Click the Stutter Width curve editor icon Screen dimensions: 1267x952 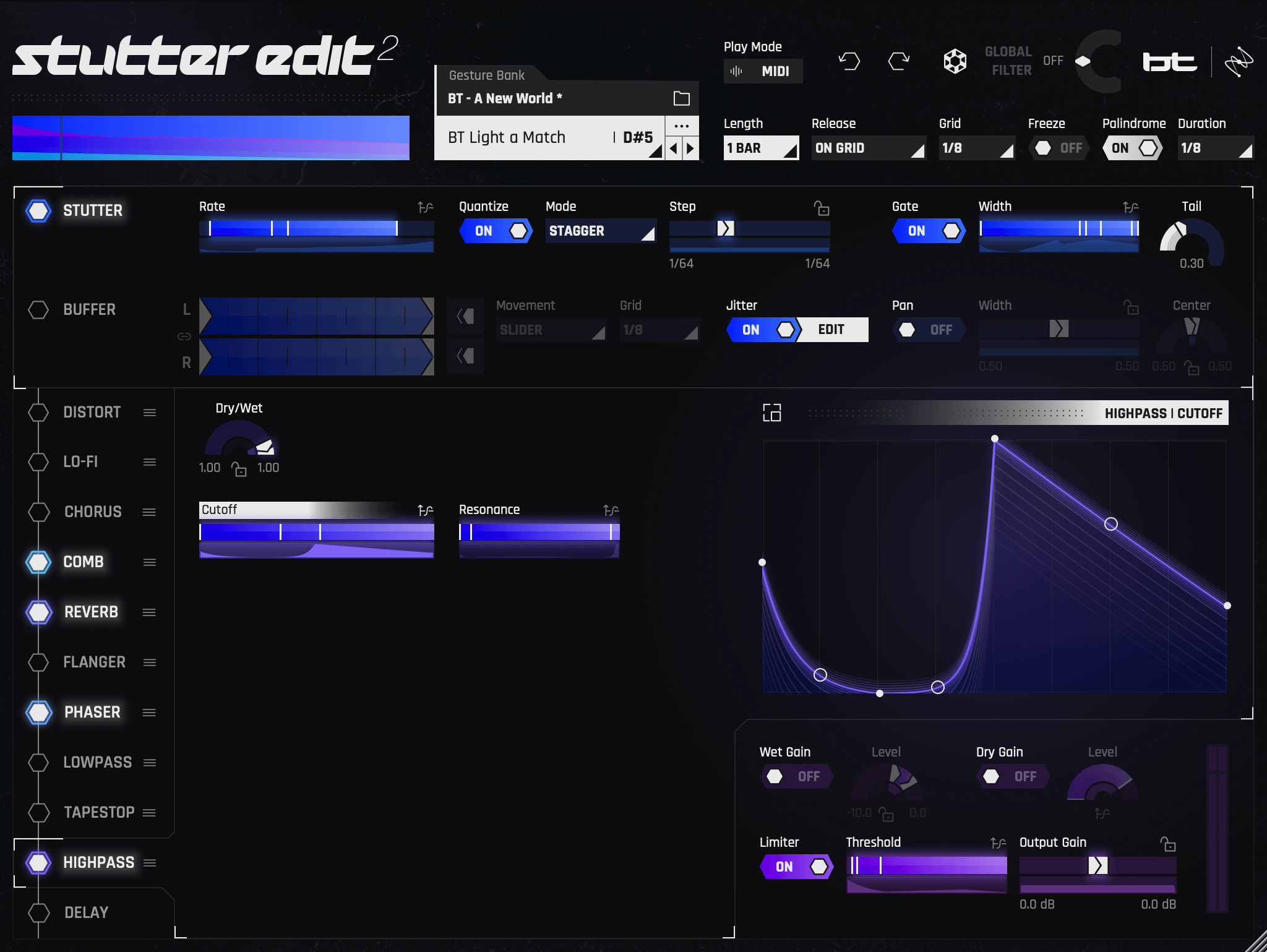coord(1130,207)
